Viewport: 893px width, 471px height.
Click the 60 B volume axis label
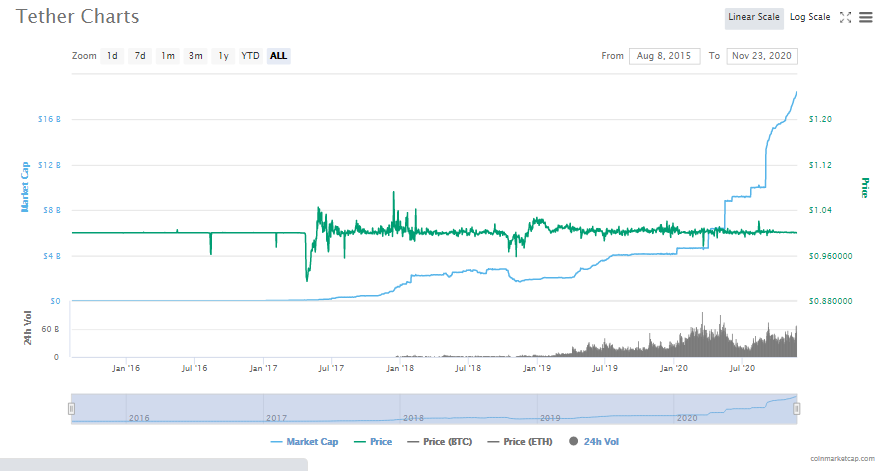[50, 329]
